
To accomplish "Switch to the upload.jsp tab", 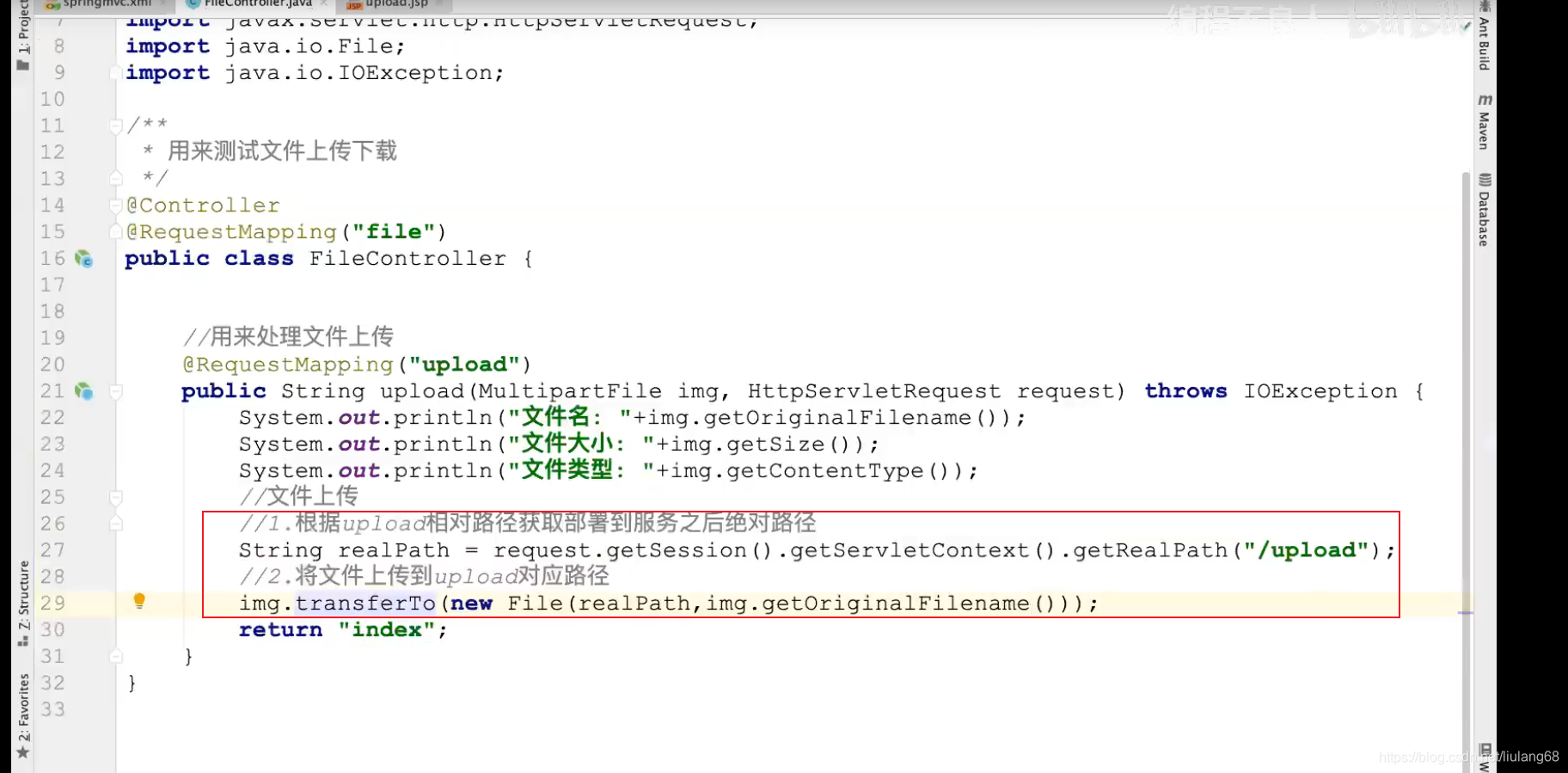I will [395, 4].
